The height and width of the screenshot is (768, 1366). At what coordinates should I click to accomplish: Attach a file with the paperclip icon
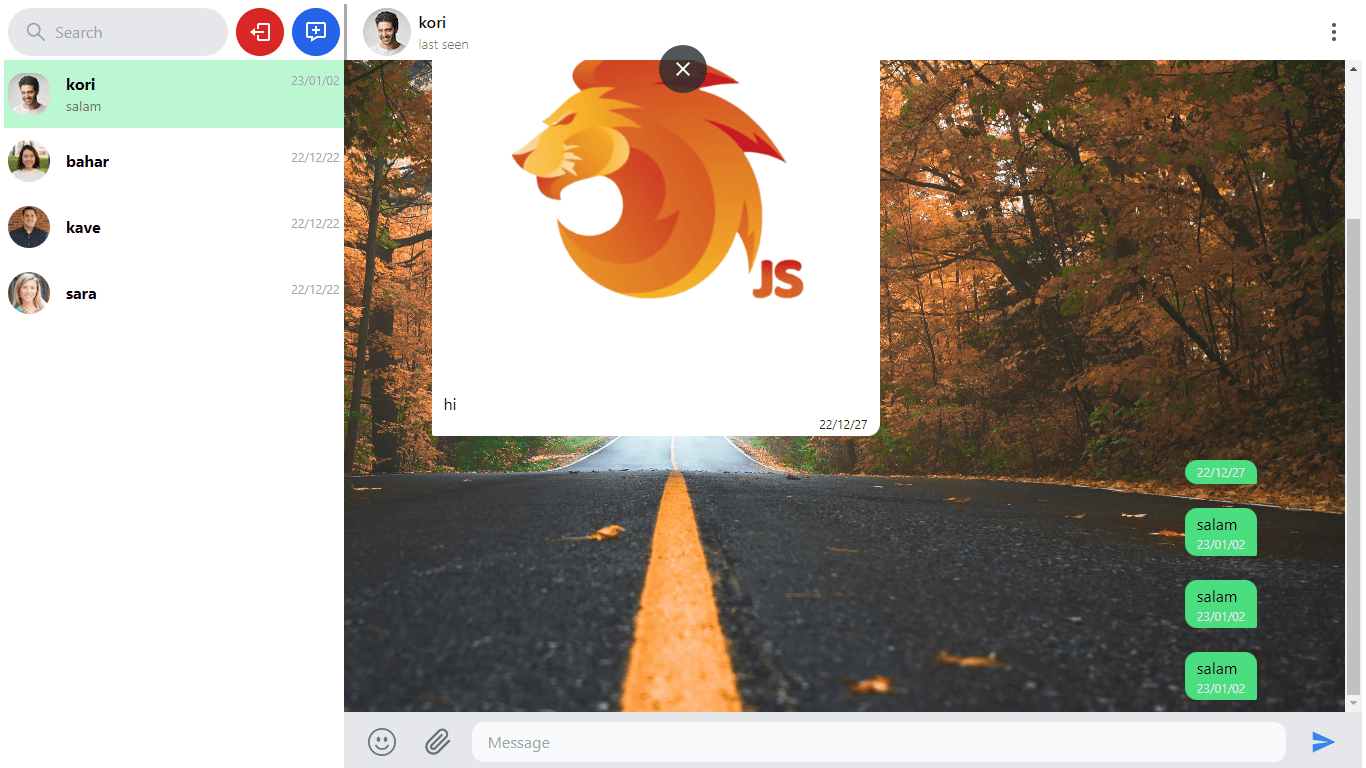tap(437, 741)
